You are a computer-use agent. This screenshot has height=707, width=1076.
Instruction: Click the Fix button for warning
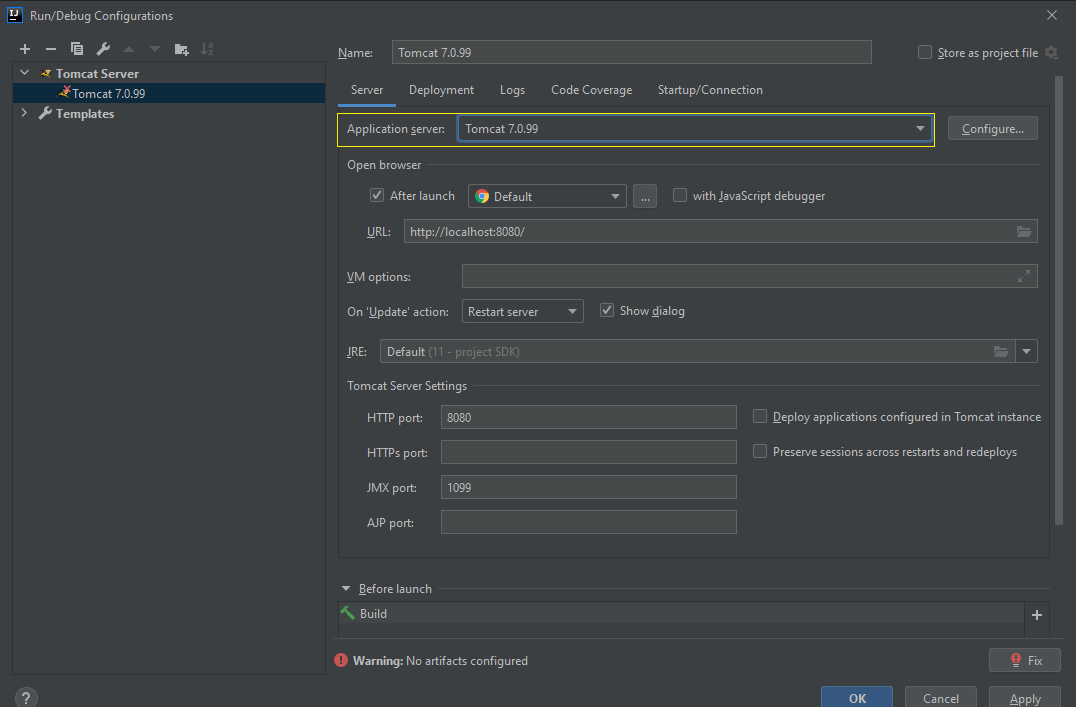[1024, 660]
